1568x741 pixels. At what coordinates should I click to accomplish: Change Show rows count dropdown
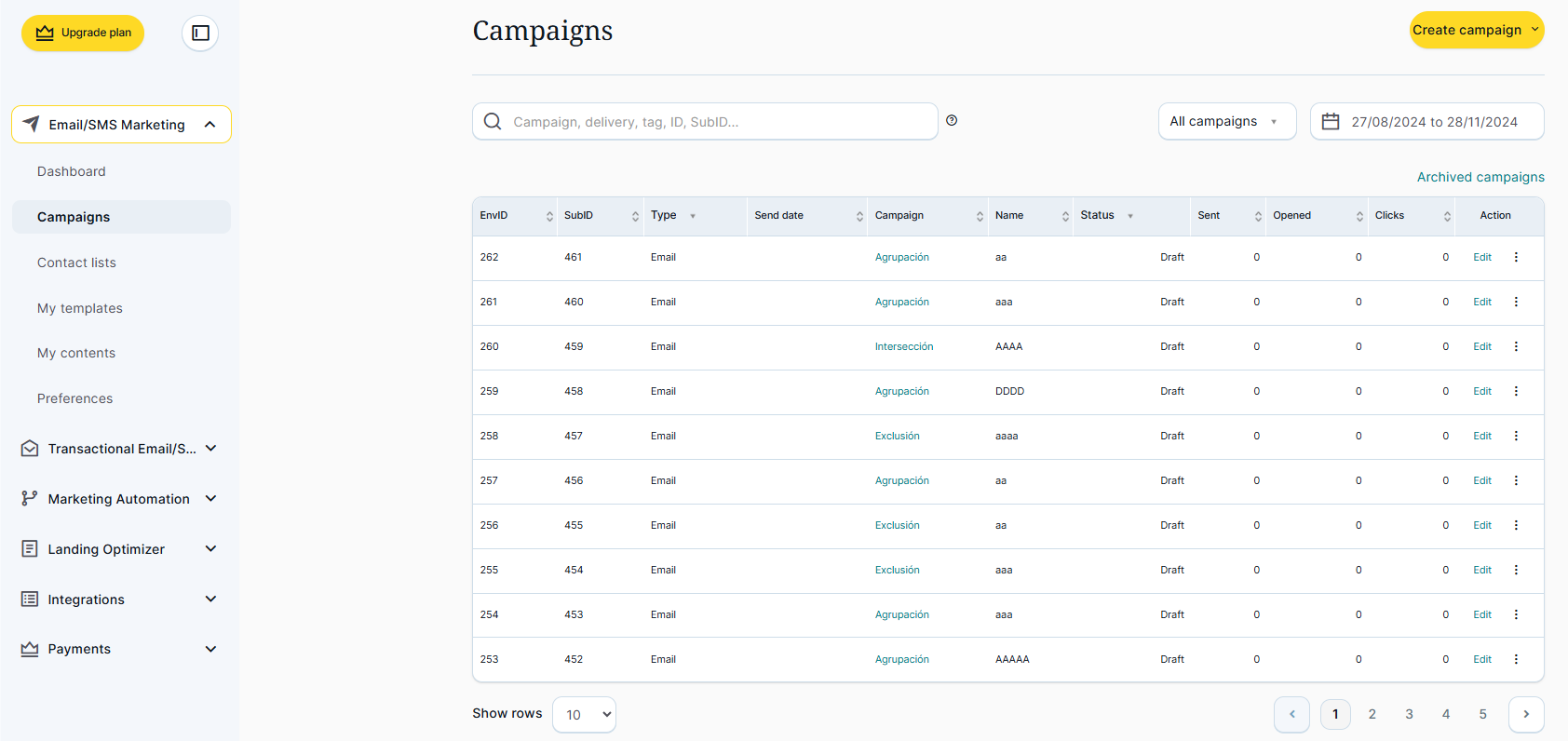pos(584,714)
